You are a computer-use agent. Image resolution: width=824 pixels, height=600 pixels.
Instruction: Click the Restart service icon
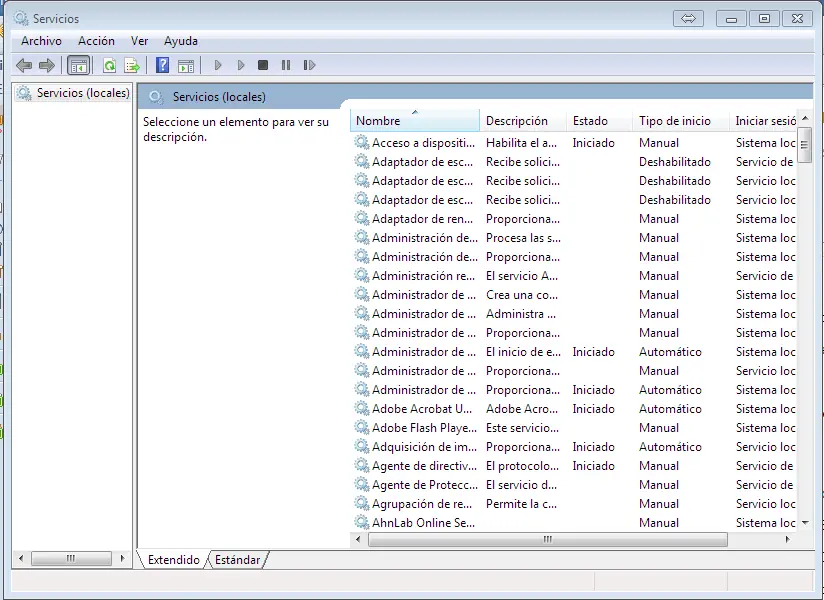(x=310, y=65)
